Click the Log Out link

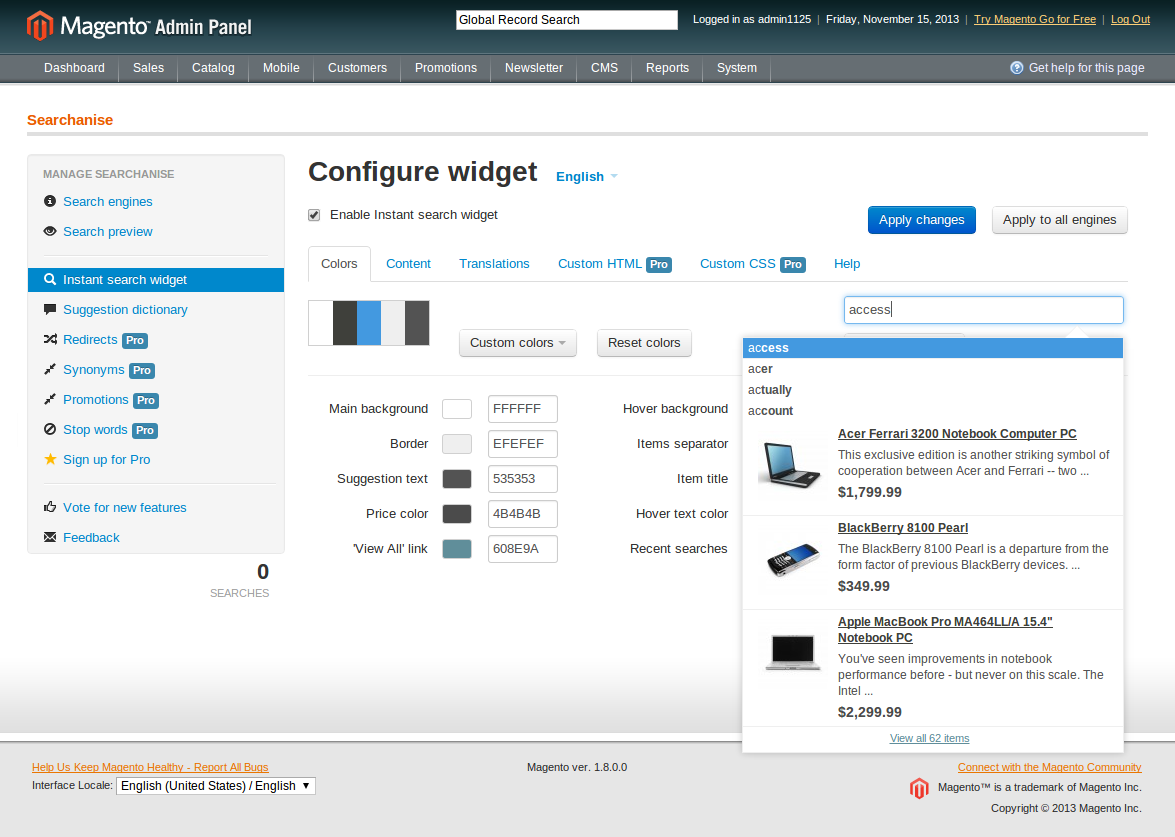[x=1130, y=19]
